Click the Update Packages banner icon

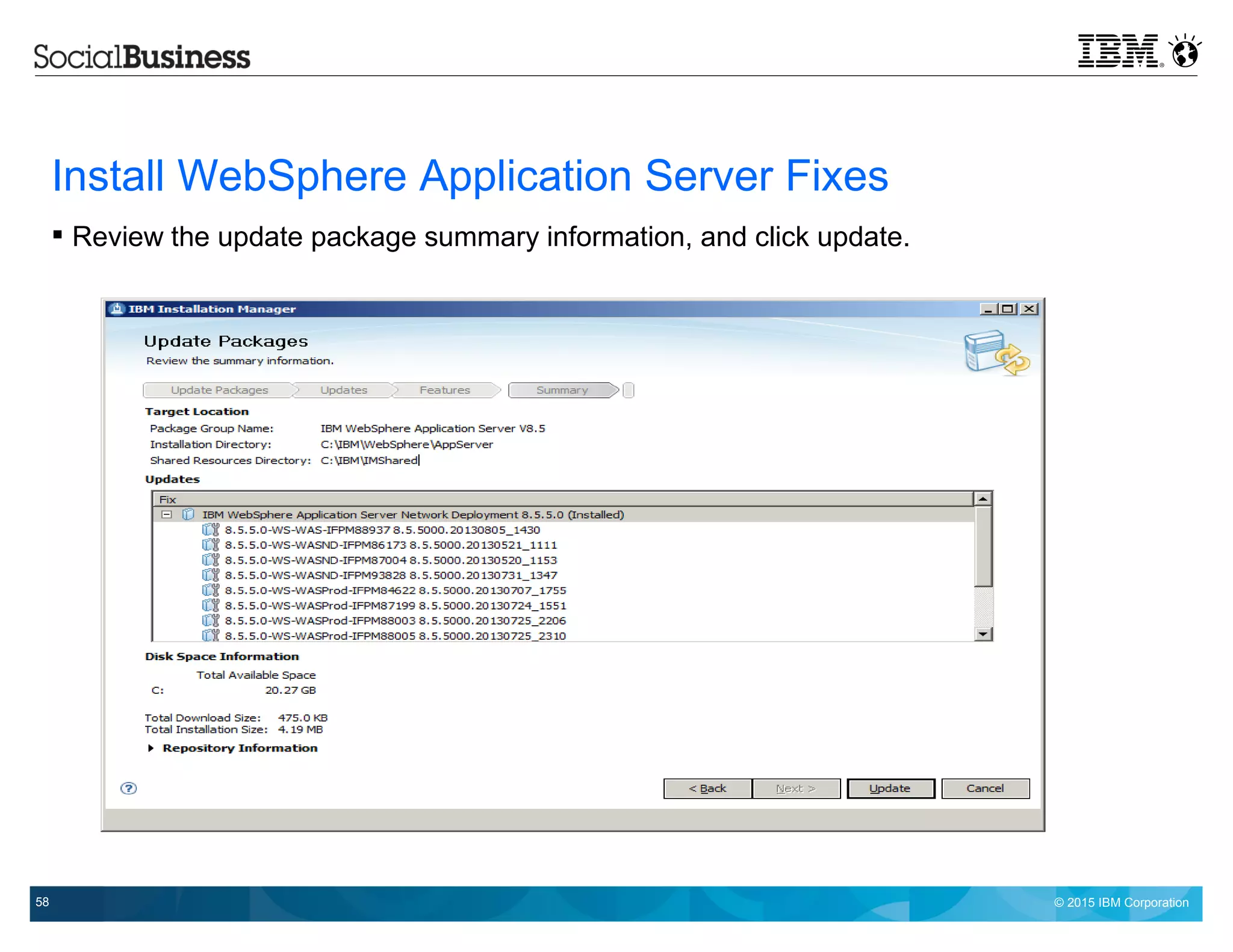996,352
